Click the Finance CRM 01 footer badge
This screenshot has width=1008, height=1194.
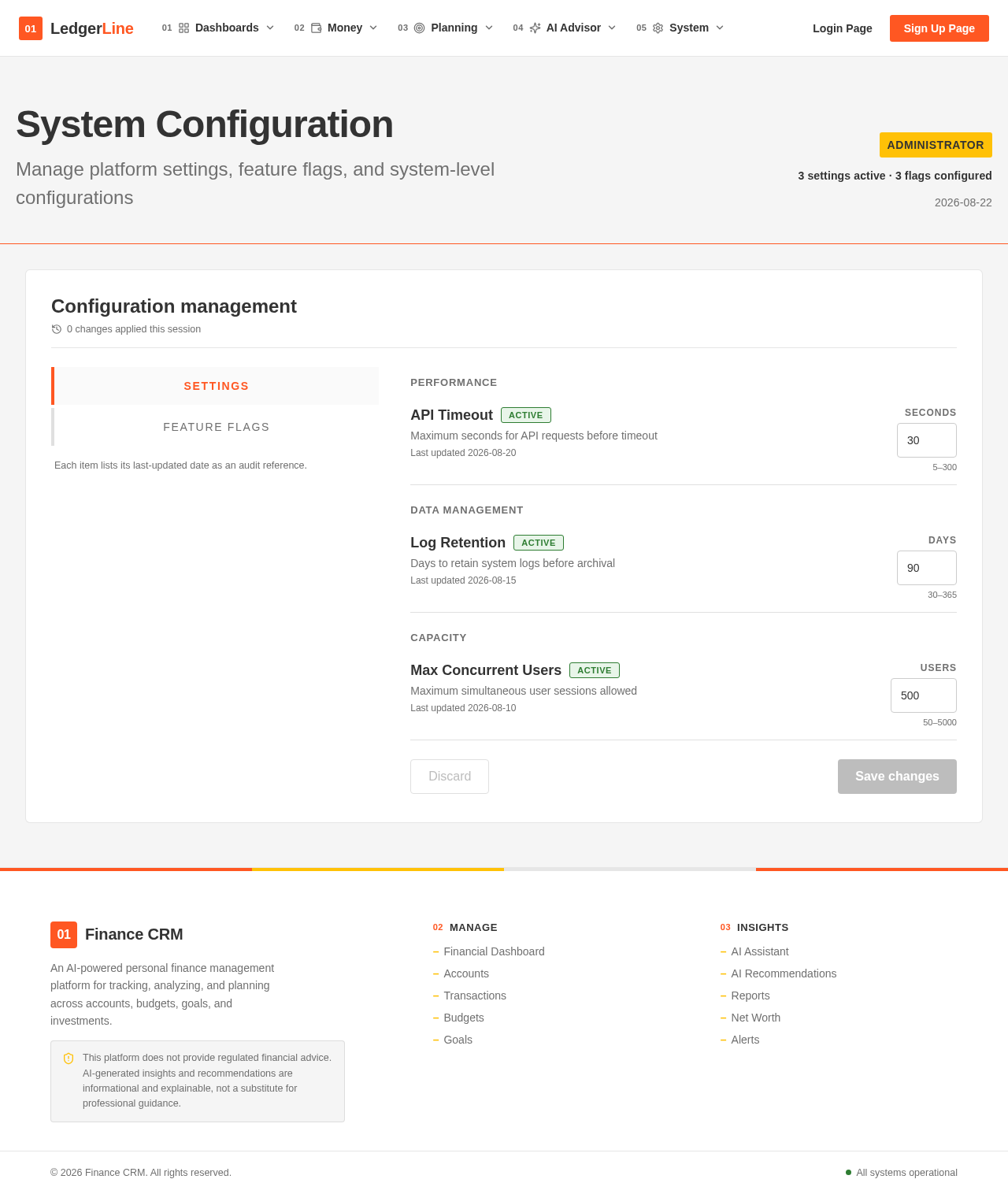click(64, 935)
